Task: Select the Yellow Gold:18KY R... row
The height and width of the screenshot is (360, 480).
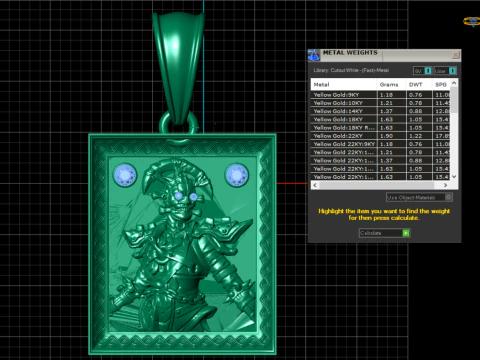Action: (380, 128)
